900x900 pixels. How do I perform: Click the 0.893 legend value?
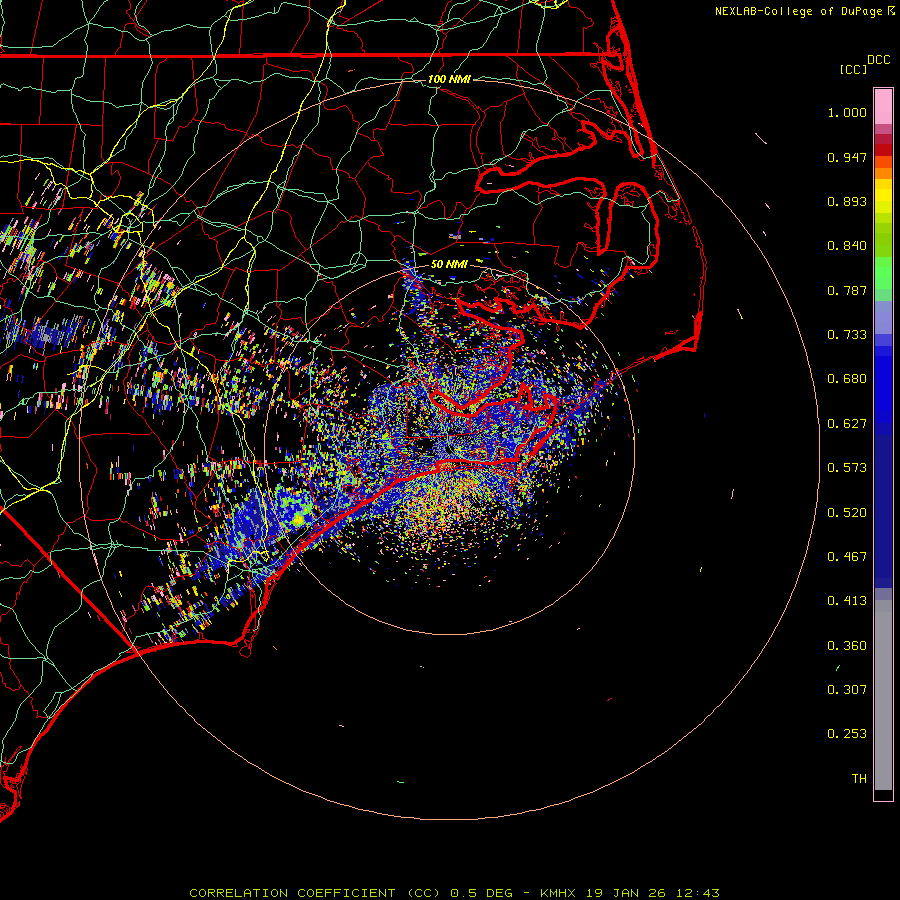pos(847,201)
